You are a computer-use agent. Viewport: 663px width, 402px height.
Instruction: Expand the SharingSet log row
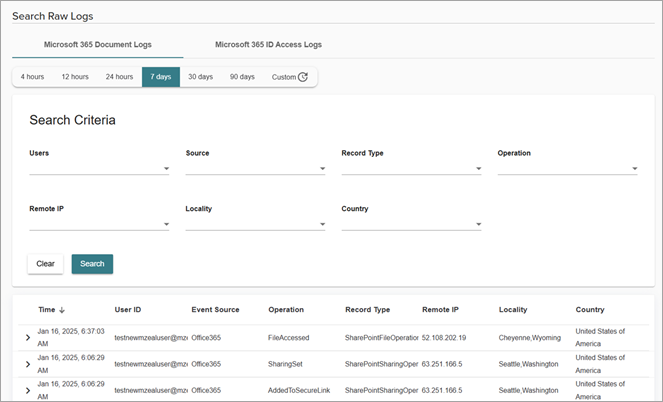(x=28, y=364)
